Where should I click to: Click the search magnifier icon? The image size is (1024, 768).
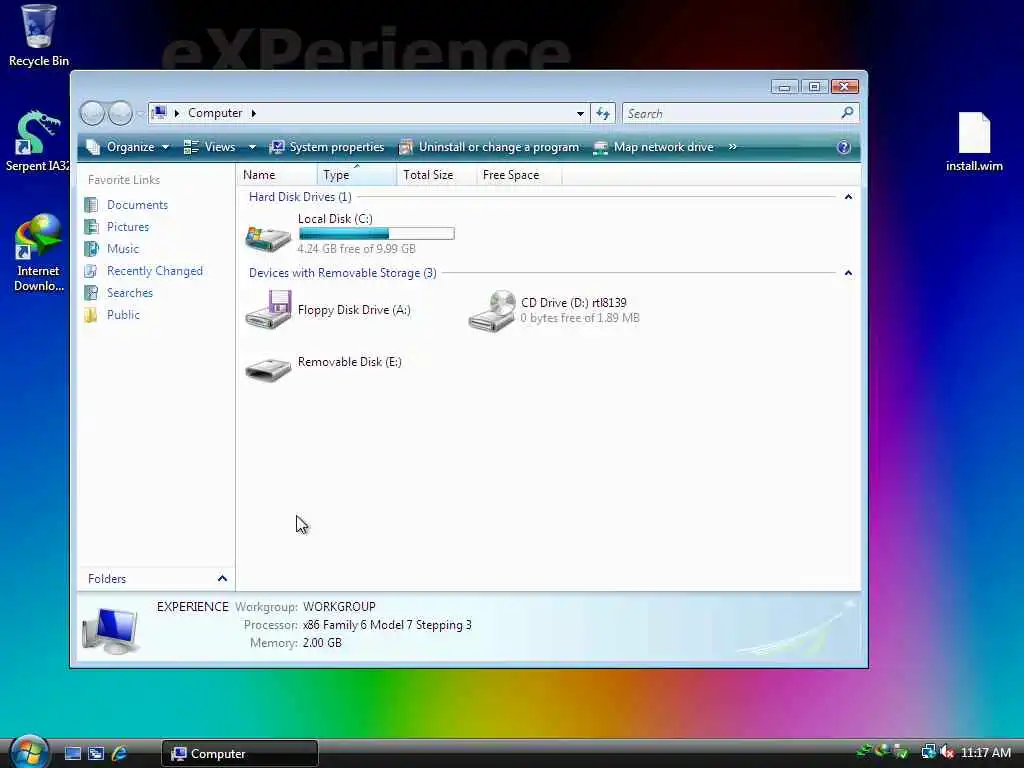[x=847, y=113]
